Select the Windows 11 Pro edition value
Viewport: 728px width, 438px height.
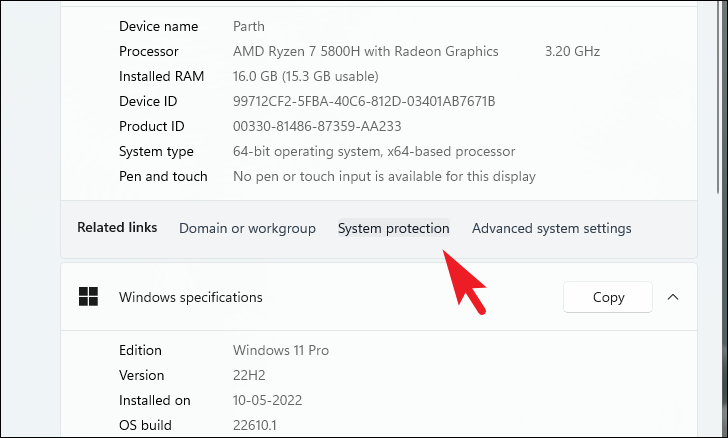point(281,350)
